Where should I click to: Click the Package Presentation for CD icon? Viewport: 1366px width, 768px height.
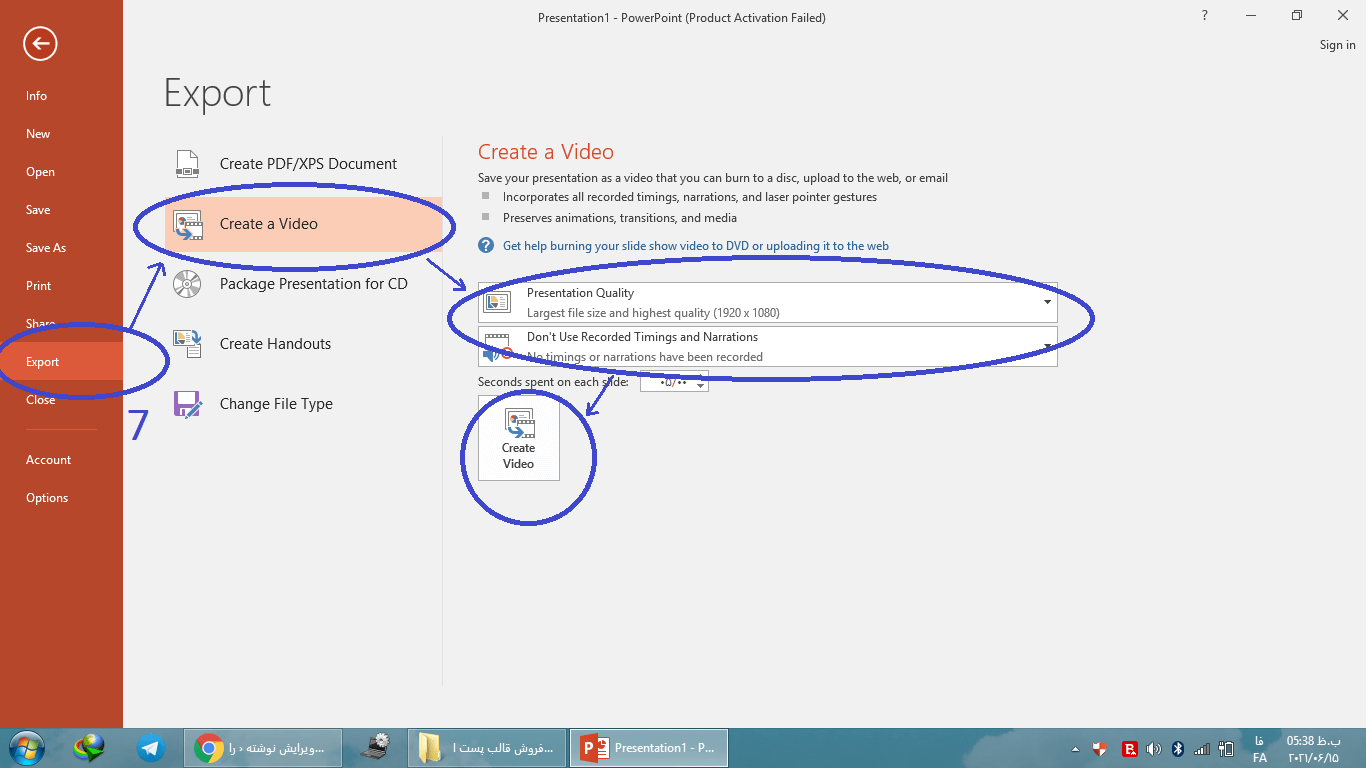pyautogui.click(x=187, y=284)
